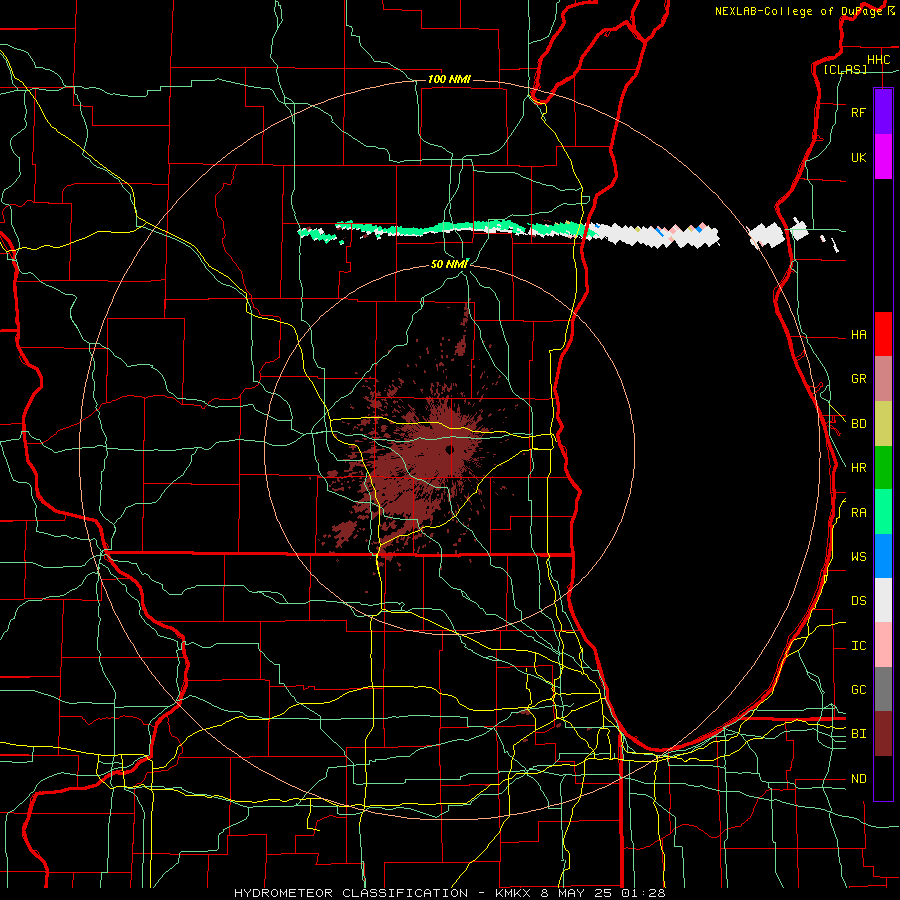Screen dimensions: 900x900
Task: Click the "GC" legend label
Action: [x=858, y=690]
